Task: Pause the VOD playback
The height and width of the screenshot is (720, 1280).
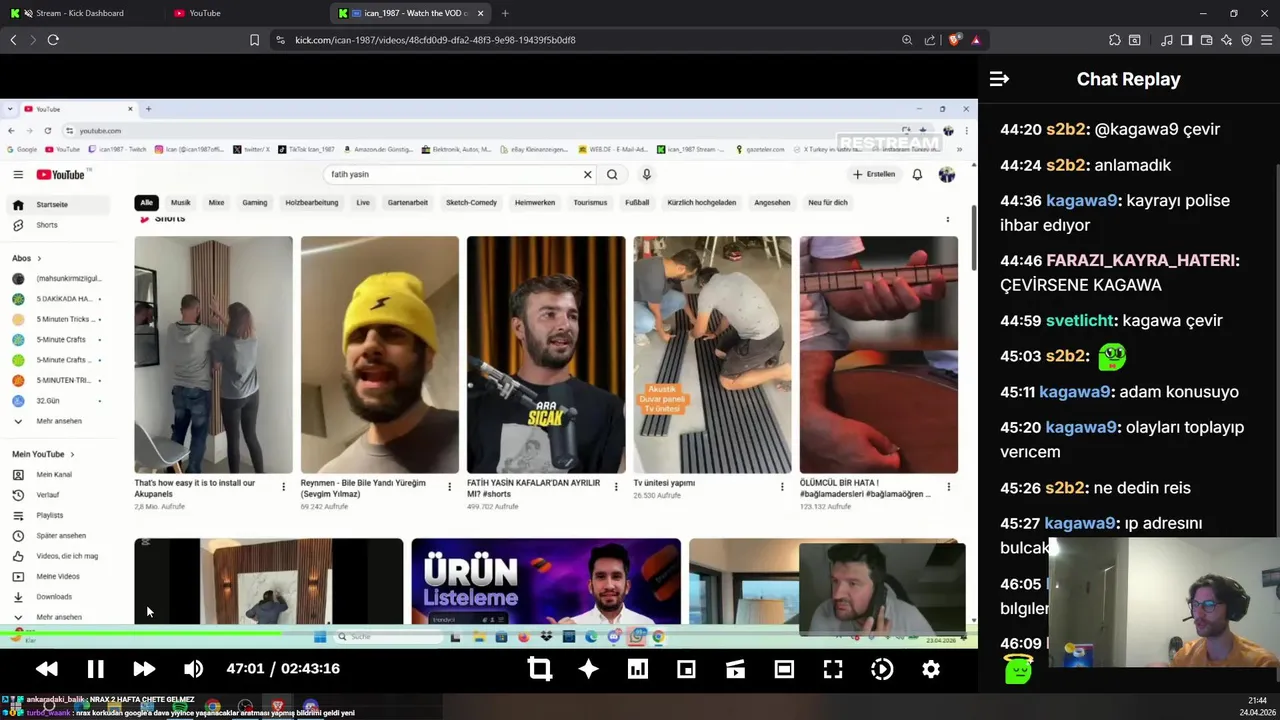Action: pos(95,669)
